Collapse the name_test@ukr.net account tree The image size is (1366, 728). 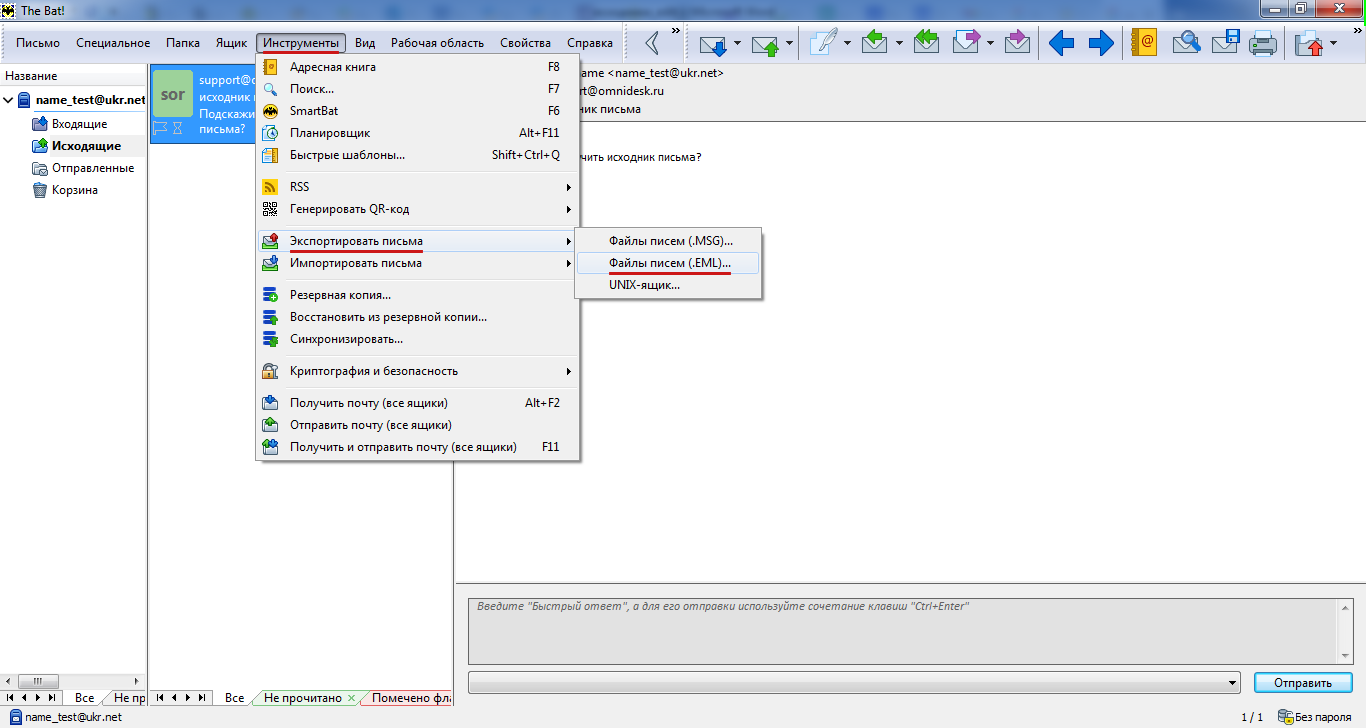tap(9, 100)
